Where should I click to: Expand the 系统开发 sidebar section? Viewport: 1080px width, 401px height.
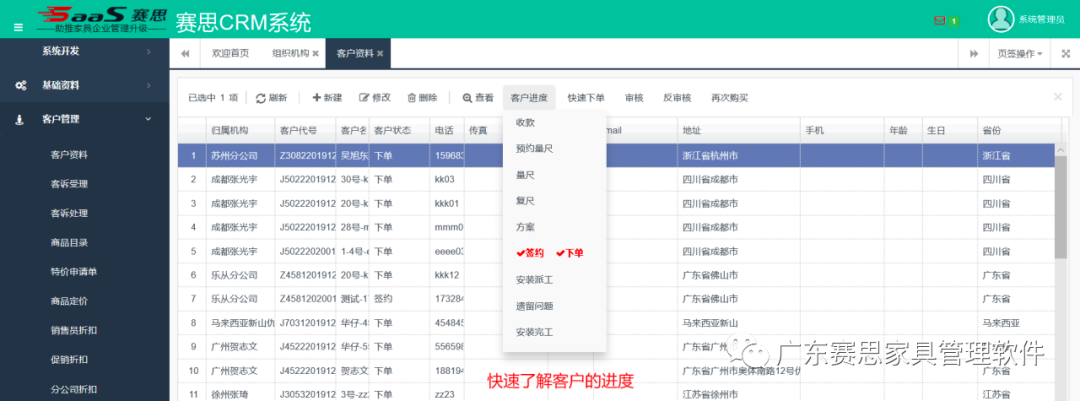coord(85,51)
